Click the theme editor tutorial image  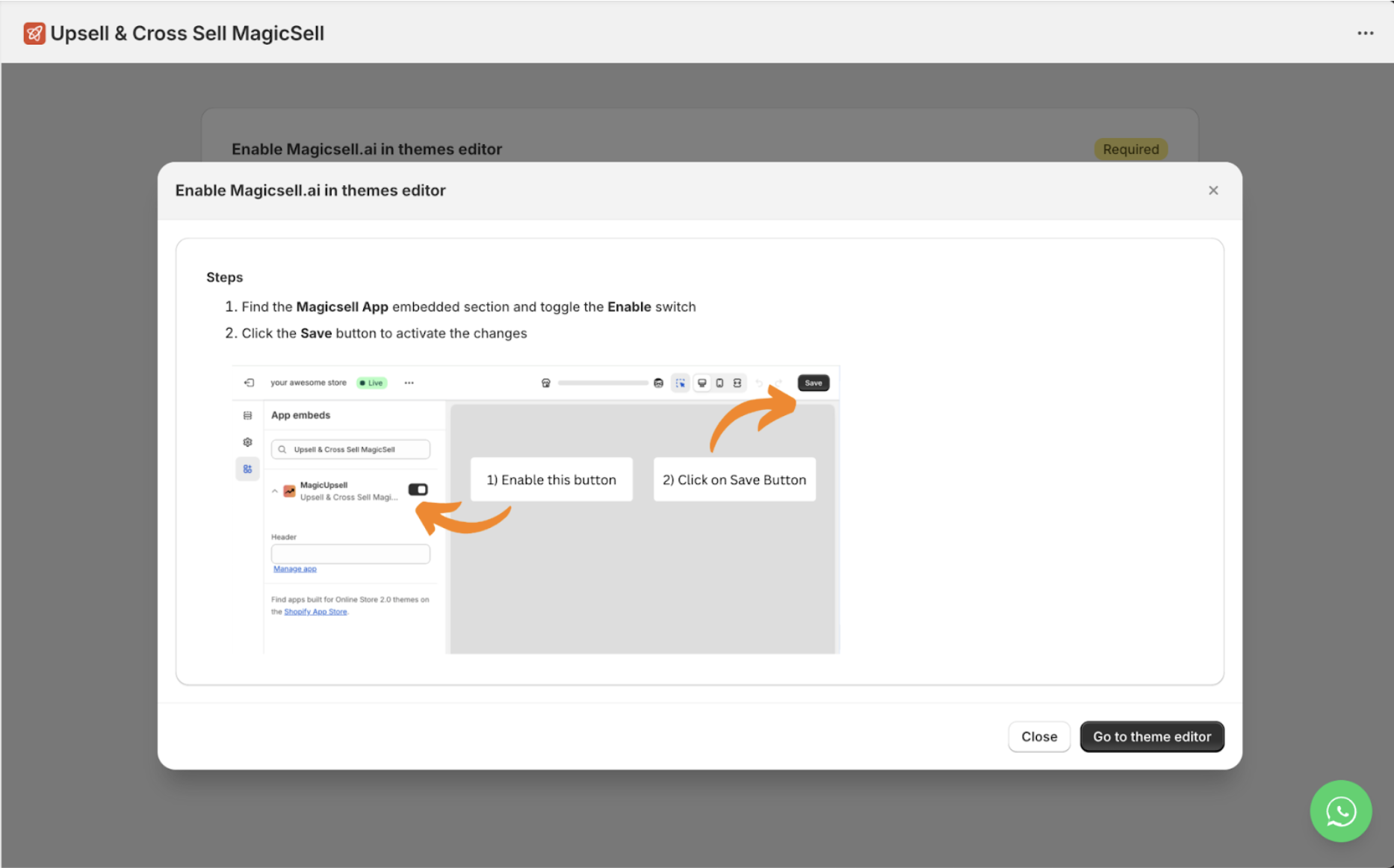[536, 509]
